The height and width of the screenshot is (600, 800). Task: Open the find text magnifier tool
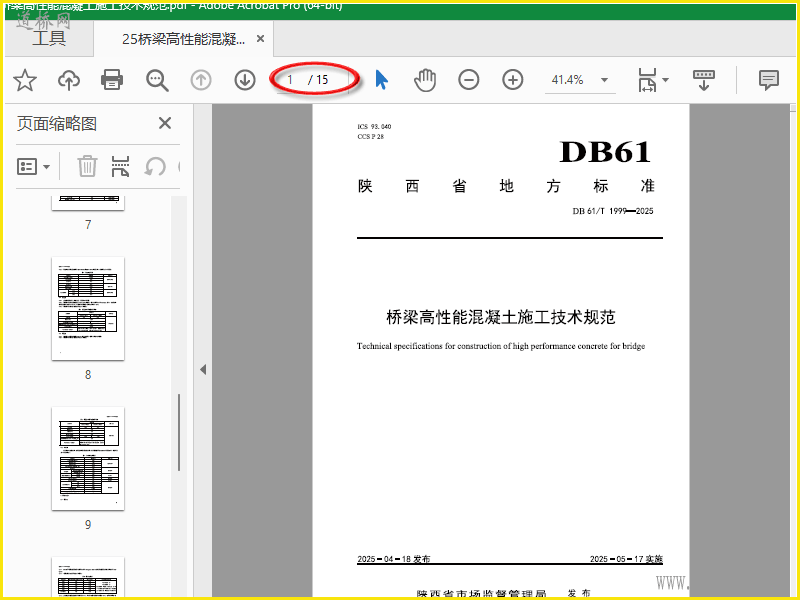(157, 80)
